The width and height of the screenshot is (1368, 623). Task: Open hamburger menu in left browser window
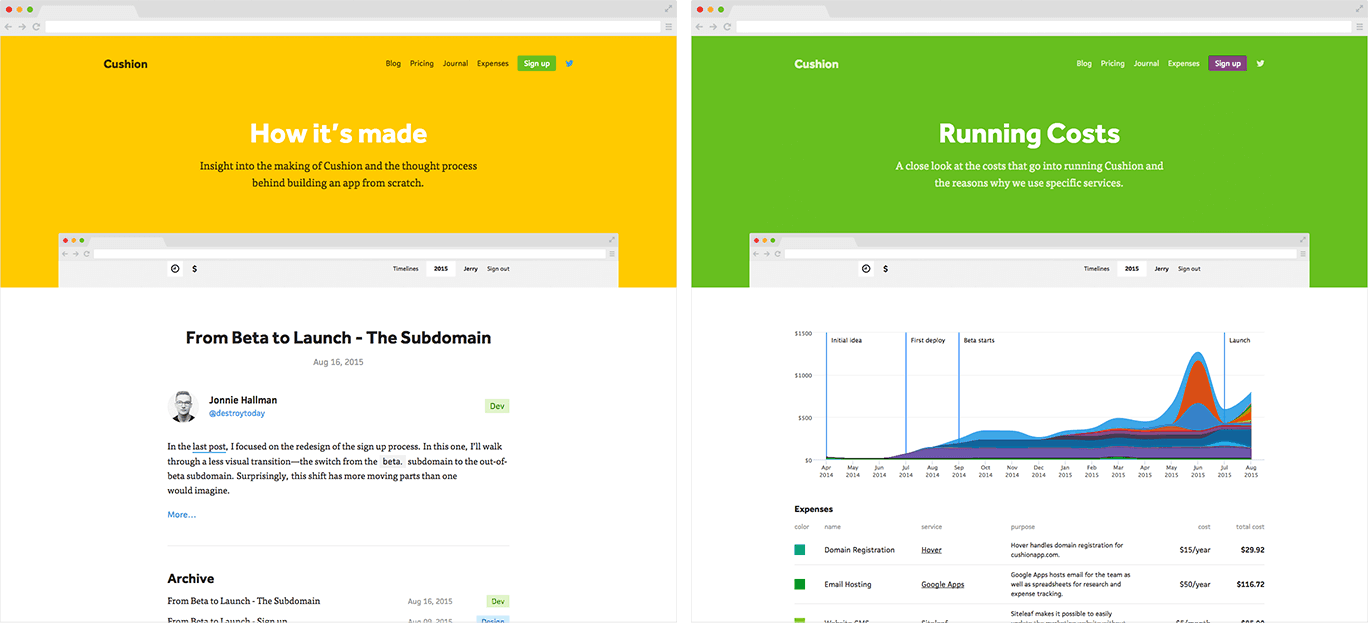(x=668, y=26)
